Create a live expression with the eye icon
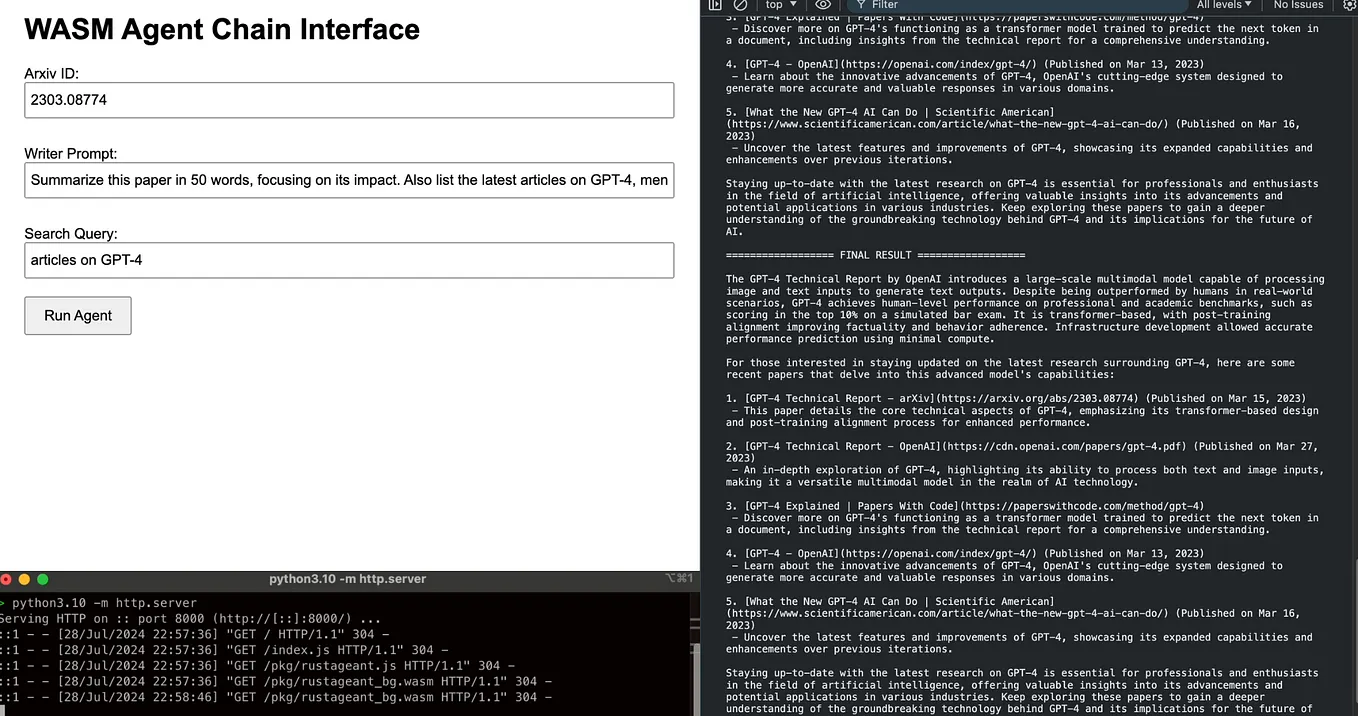Image resolution: width=1358 pixels, height=716 pixels. (x=824, y=6)
